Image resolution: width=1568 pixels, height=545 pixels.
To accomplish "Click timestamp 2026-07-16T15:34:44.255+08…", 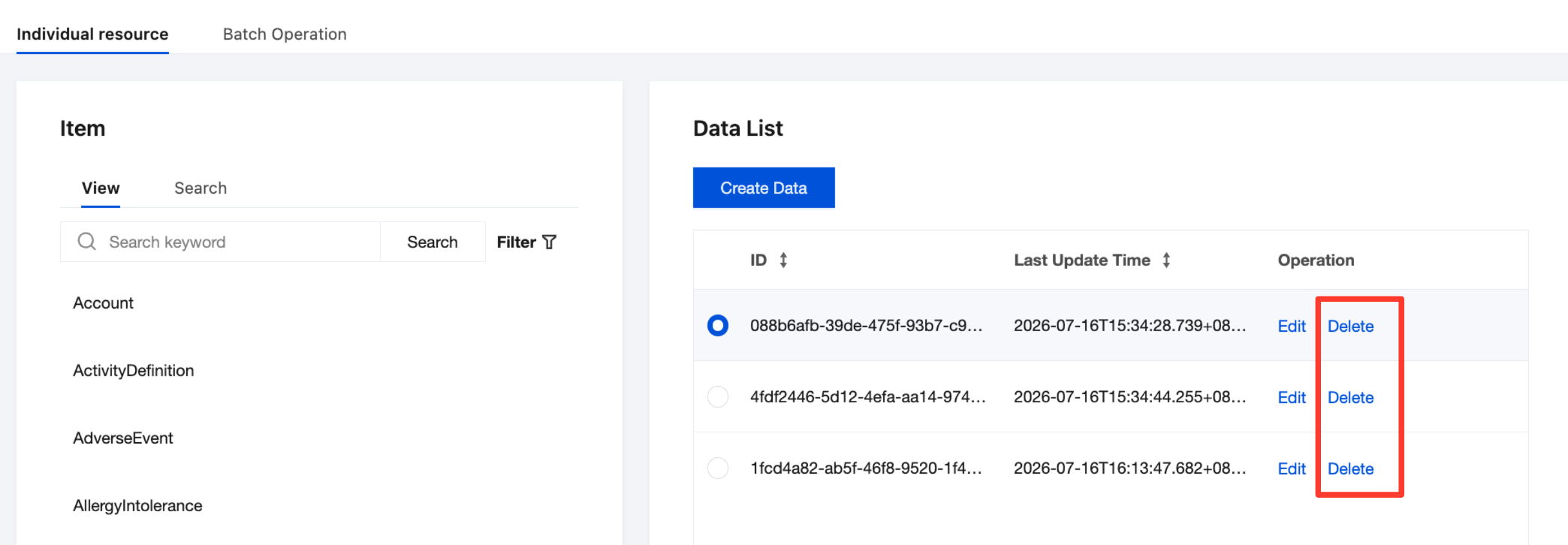I will click(x=1129, y=396).
